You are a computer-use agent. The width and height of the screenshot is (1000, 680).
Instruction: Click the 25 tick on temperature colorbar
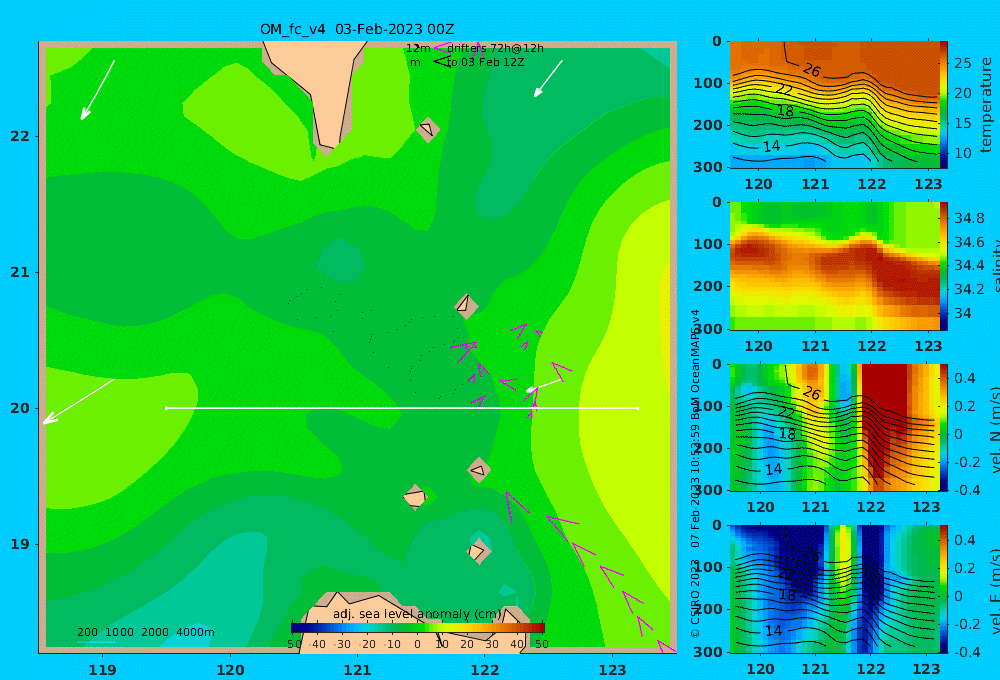click(x=963, y=63)
